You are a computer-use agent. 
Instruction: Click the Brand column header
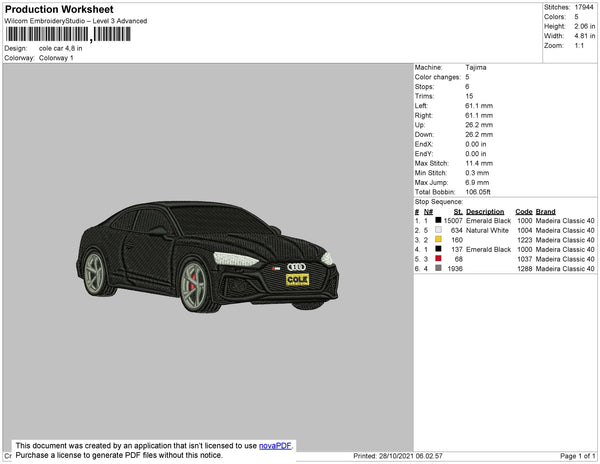point(545,212)
